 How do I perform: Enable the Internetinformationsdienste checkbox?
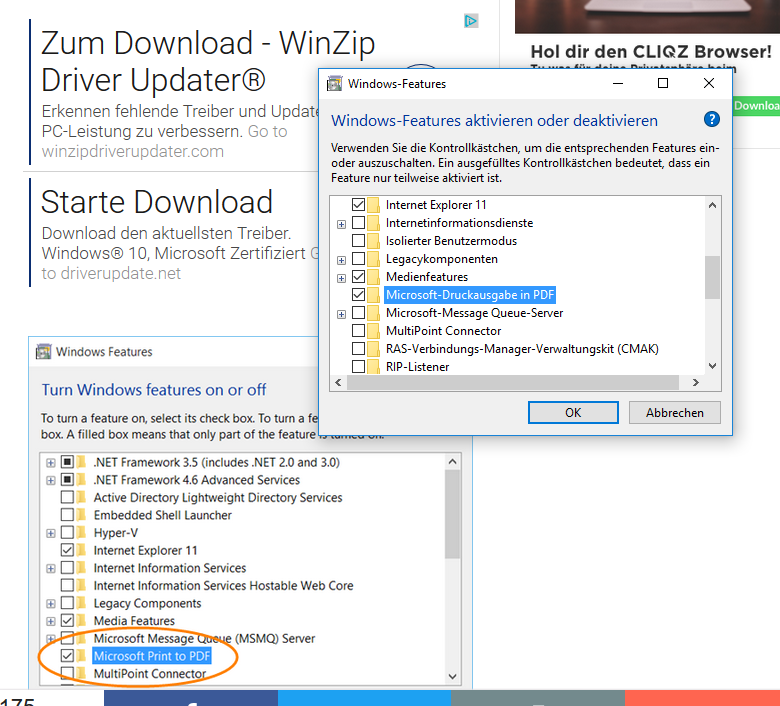pyautogui.click(x=358, y=222)
